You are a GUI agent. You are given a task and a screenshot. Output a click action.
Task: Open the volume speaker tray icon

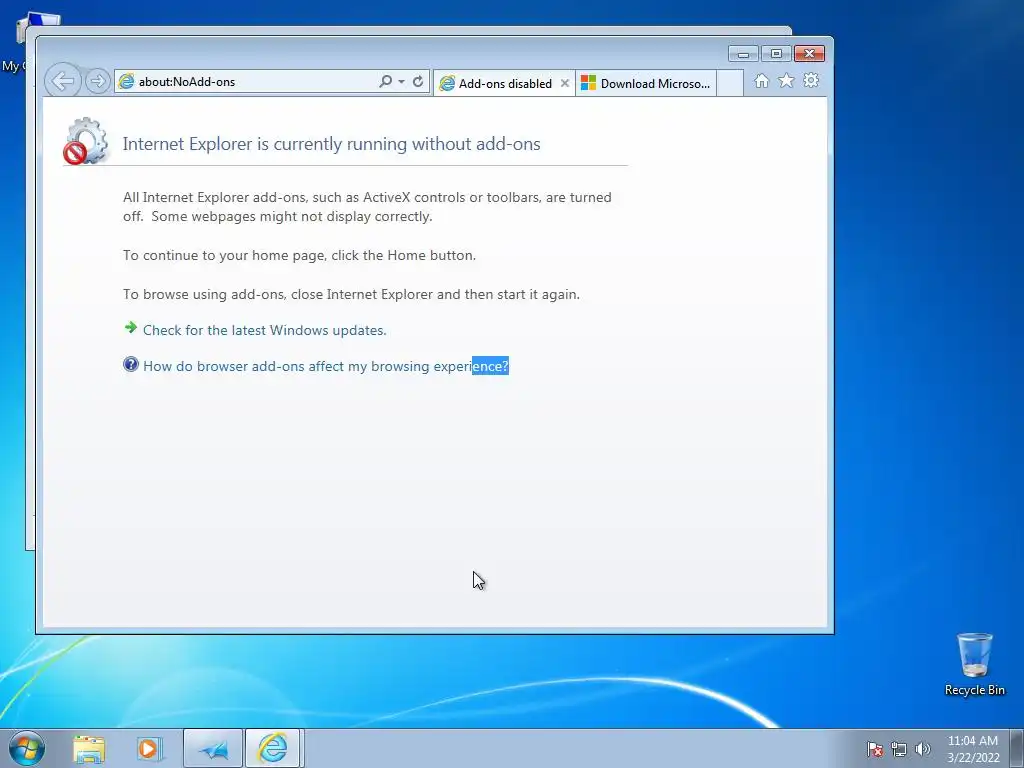[923, 749]
